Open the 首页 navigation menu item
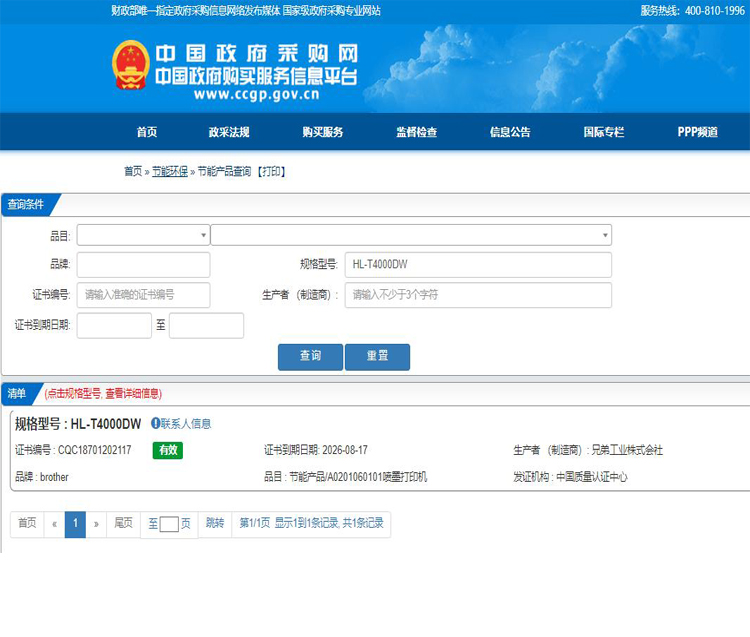This screenshot has width=750, height=637. coord(147,132)
